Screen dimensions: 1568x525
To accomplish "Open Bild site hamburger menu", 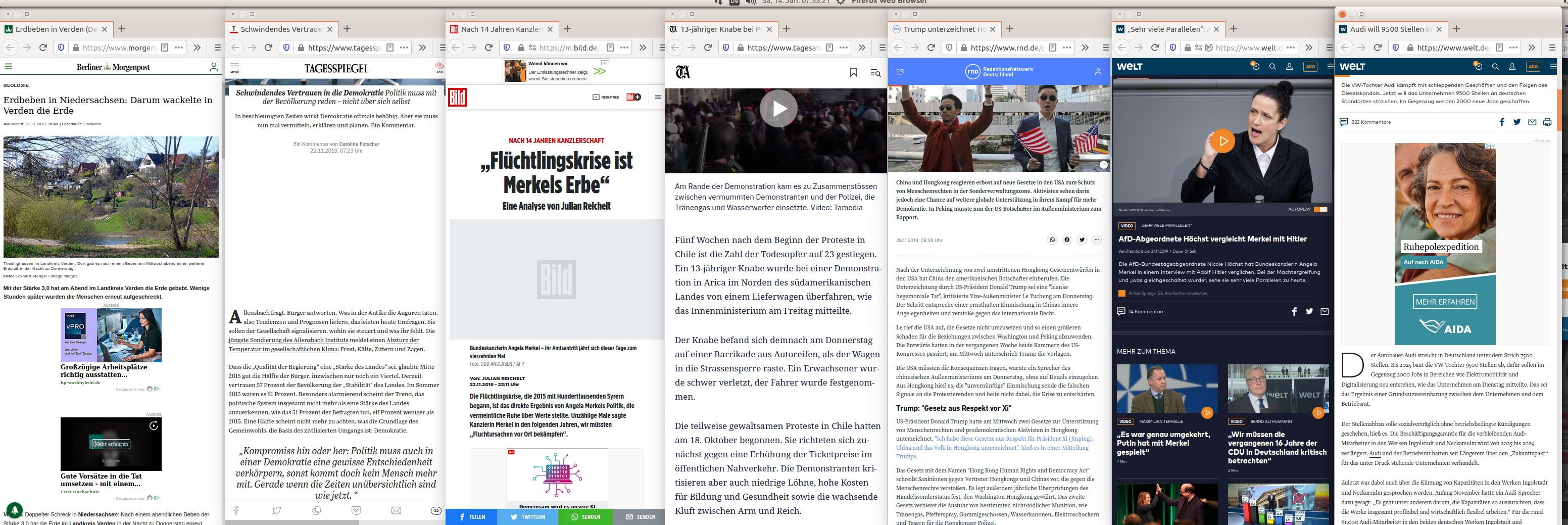I will tap(658, 97).
